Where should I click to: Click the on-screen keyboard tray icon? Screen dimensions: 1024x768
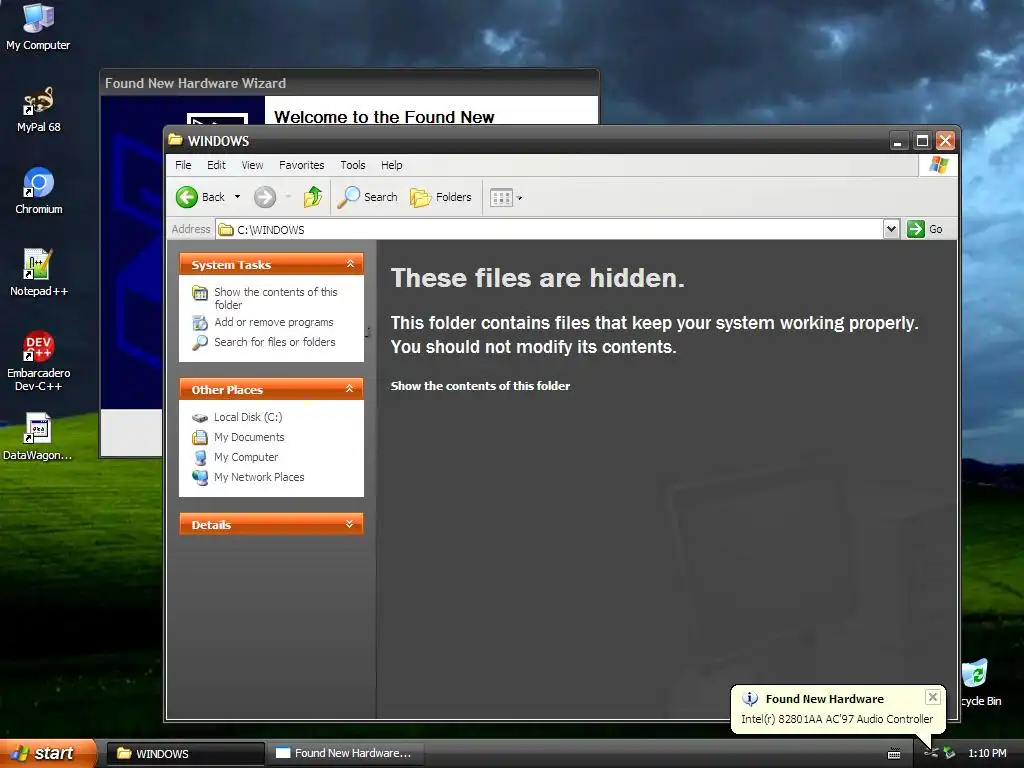894,754
